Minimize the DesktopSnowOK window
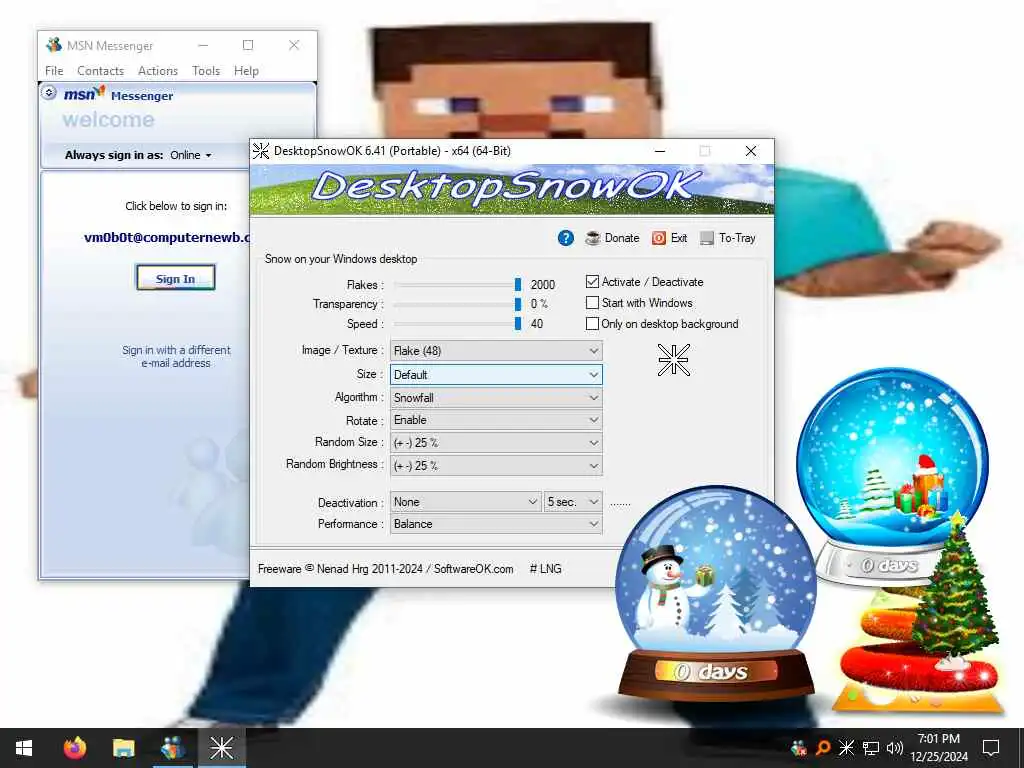Screen dimensions: 1024x768 click(660, 151)
